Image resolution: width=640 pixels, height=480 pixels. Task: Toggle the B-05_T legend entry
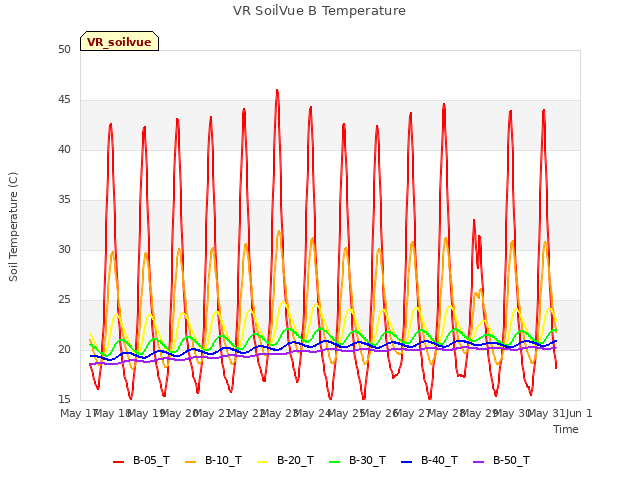142,461
